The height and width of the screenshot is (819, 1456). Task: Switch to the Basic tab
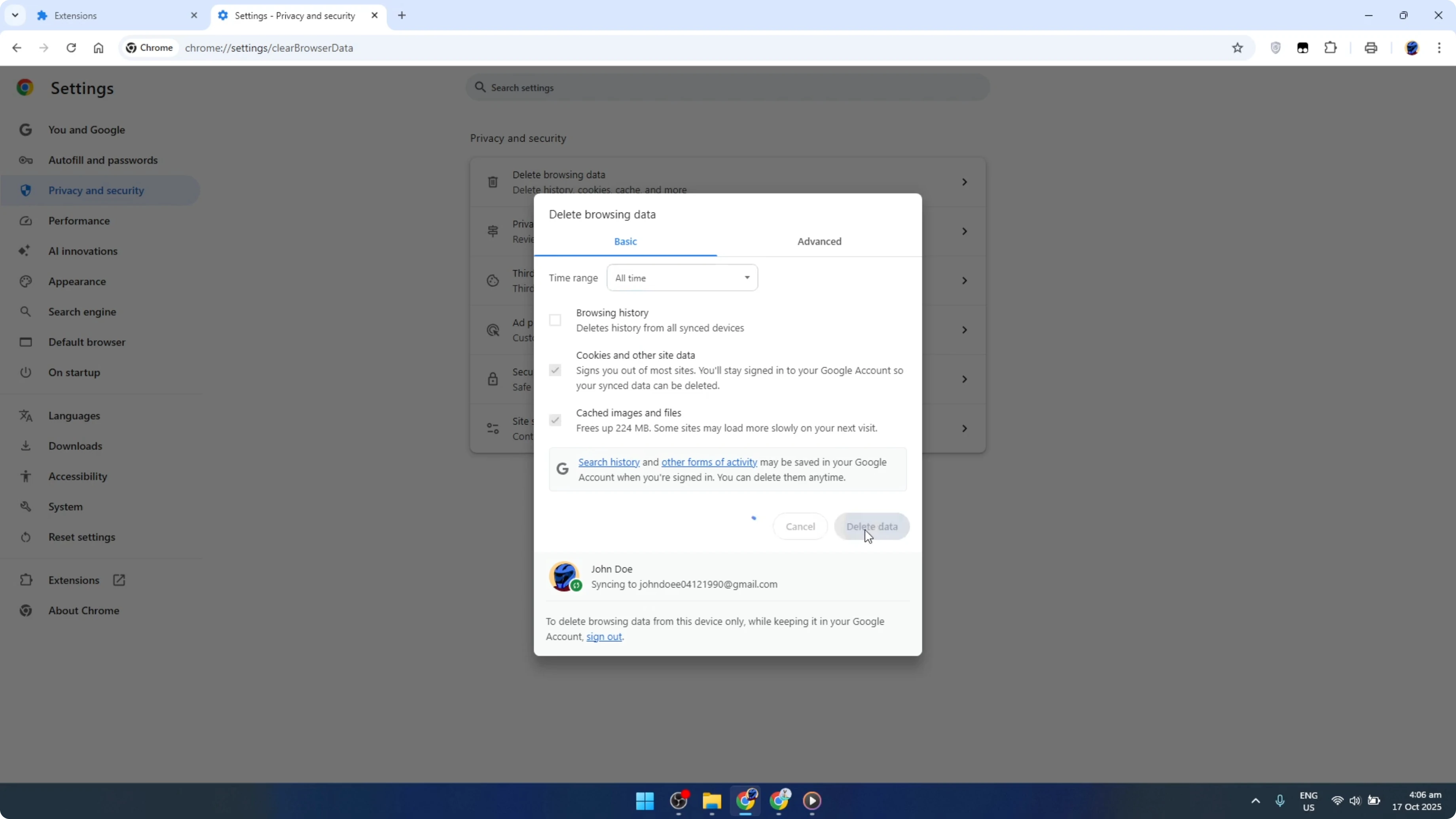tap(625, 241)
